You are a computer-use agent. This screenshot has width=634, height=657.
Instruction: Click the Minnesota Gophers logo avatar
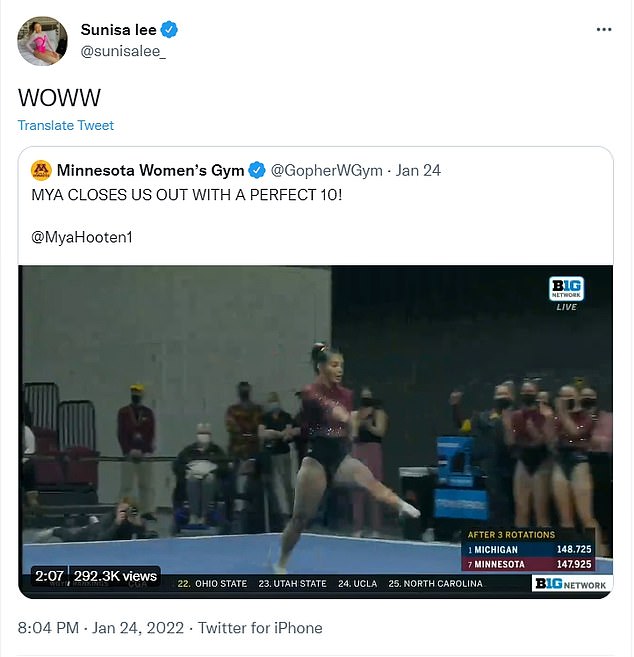tap(41, 170)
